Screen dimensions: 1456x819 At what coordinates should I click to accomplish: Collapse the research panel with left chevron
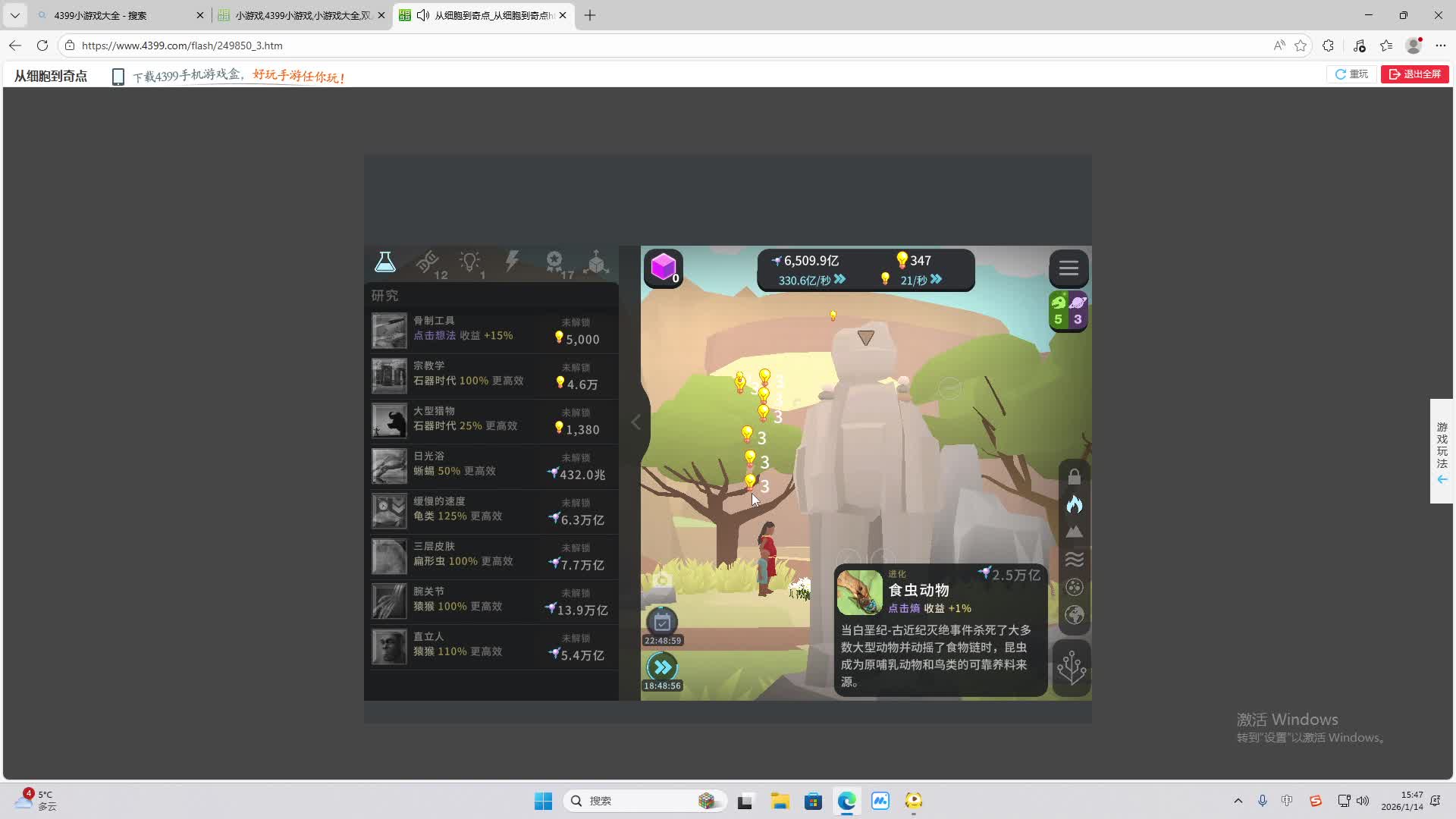pyautogui.click(x=635, y=422)
